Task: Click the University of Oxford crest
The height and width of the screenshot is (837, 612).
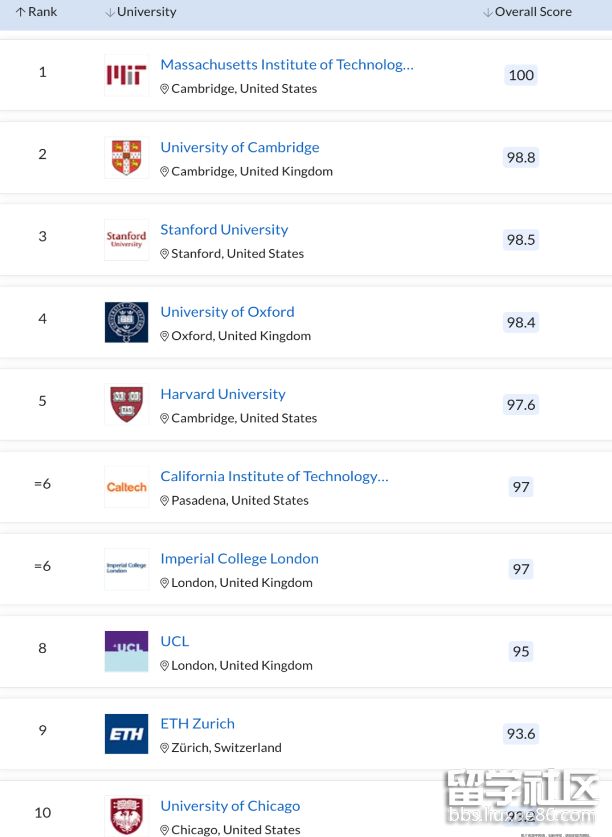Action: click(126, 322)
